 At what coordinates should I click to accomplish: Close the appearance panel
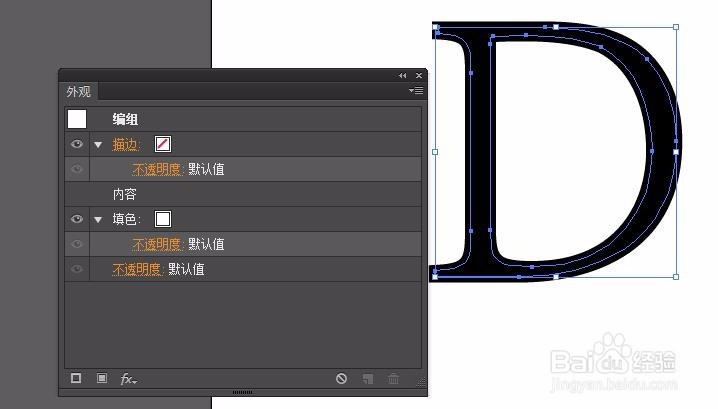tap(419, 76)
